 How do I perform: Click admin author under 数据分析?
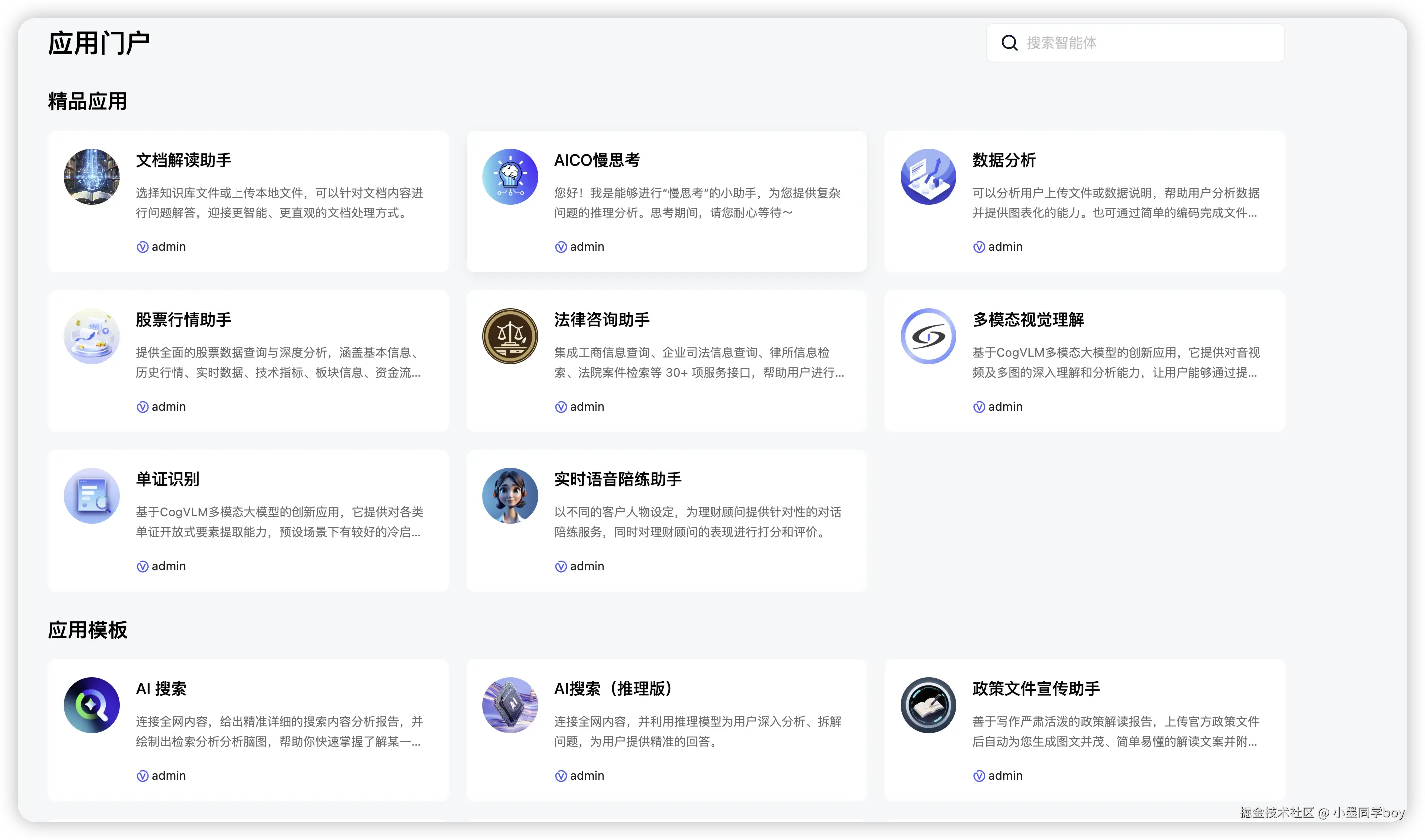(1004, 247)
